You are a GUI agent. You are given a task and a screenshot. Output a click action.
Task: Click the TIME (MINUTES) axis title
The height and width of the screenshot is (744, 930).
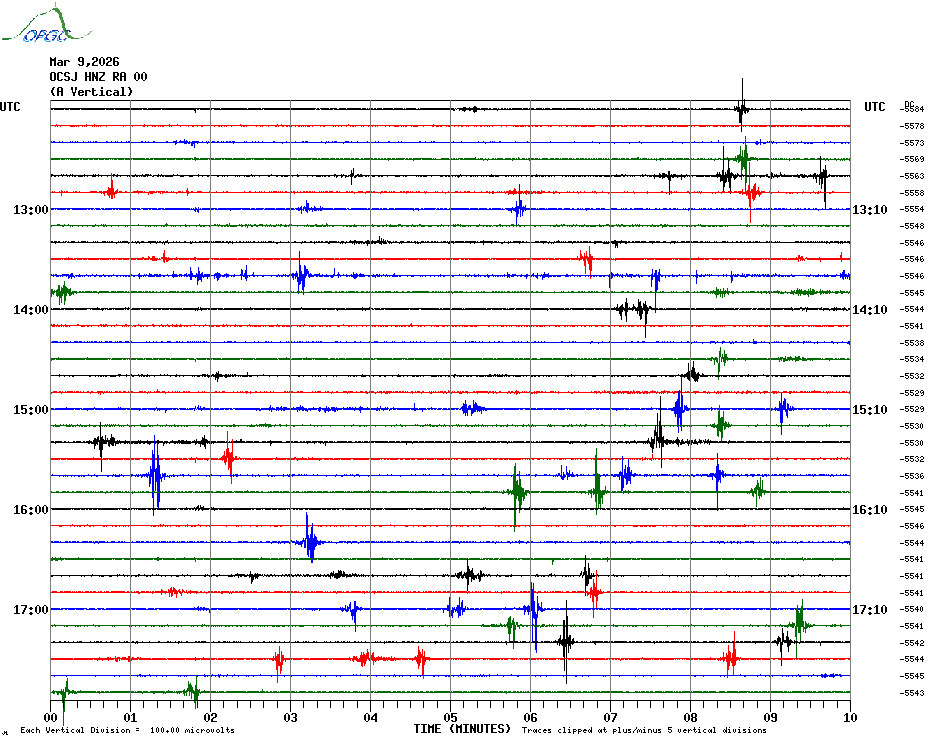pos(461,730)
